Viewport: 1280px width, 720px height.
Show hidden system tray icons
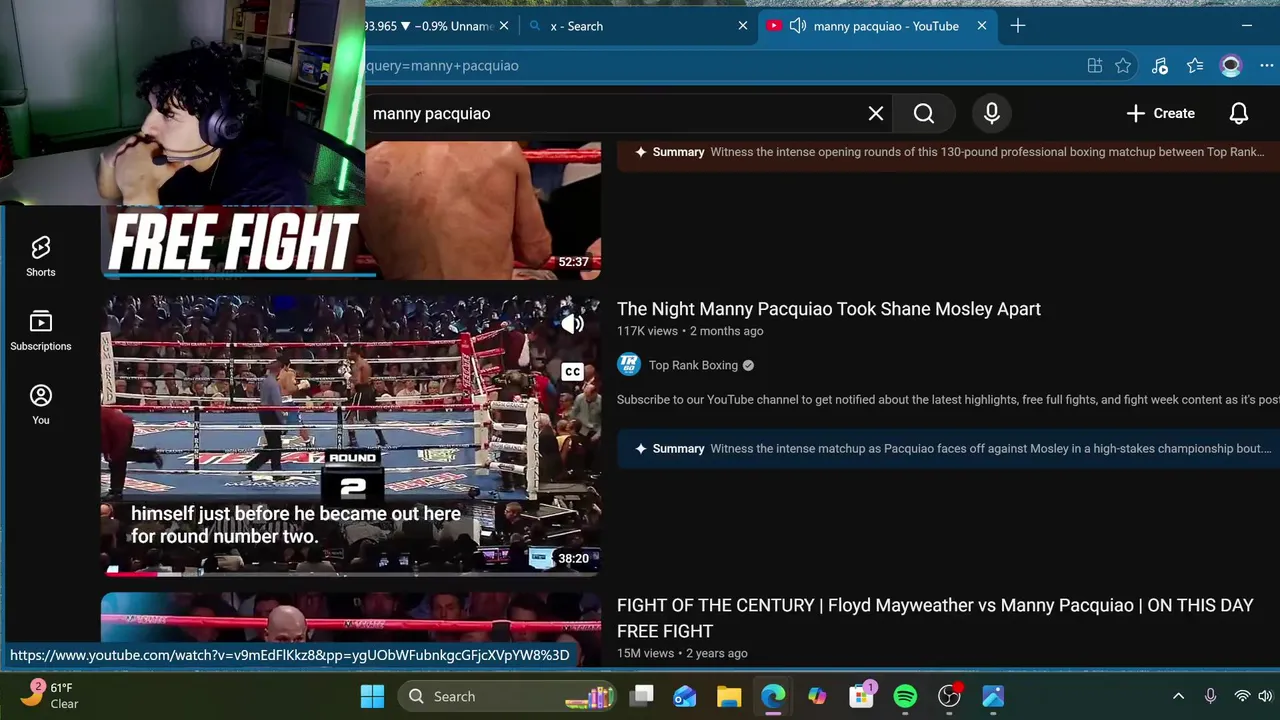coord(1178,696)
